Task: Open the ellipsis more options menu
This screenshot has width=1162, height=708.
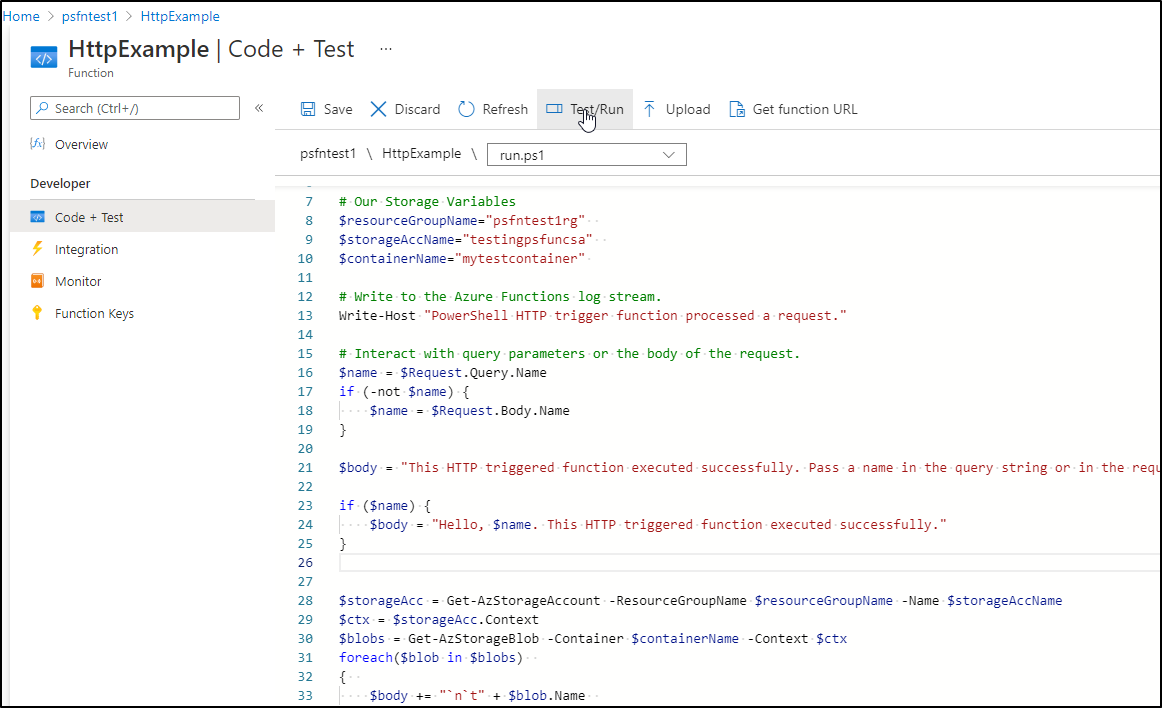Action: tap(386, 49)
